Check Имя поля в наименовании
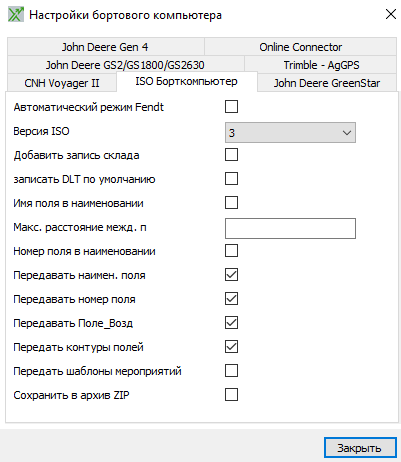The image size is (401, 462). pos(231,203)
